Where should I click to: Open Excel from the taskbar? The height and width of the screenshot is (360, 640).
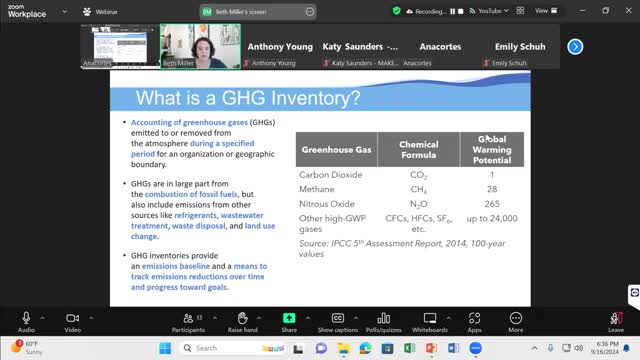point(409,348)
